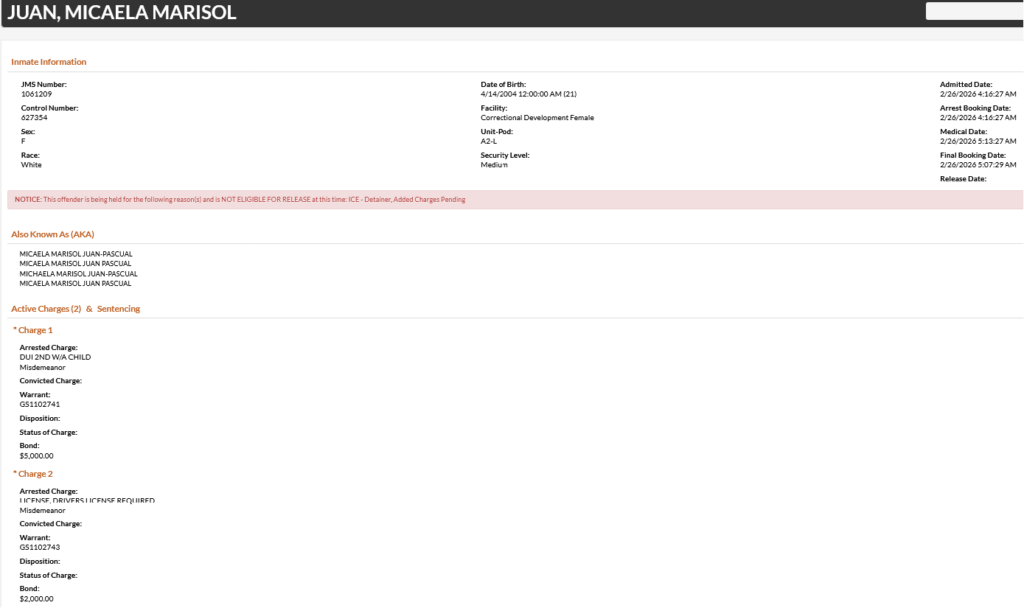Click the Date of Birth label
1024x608 pixels.
(x=503, y=84)
